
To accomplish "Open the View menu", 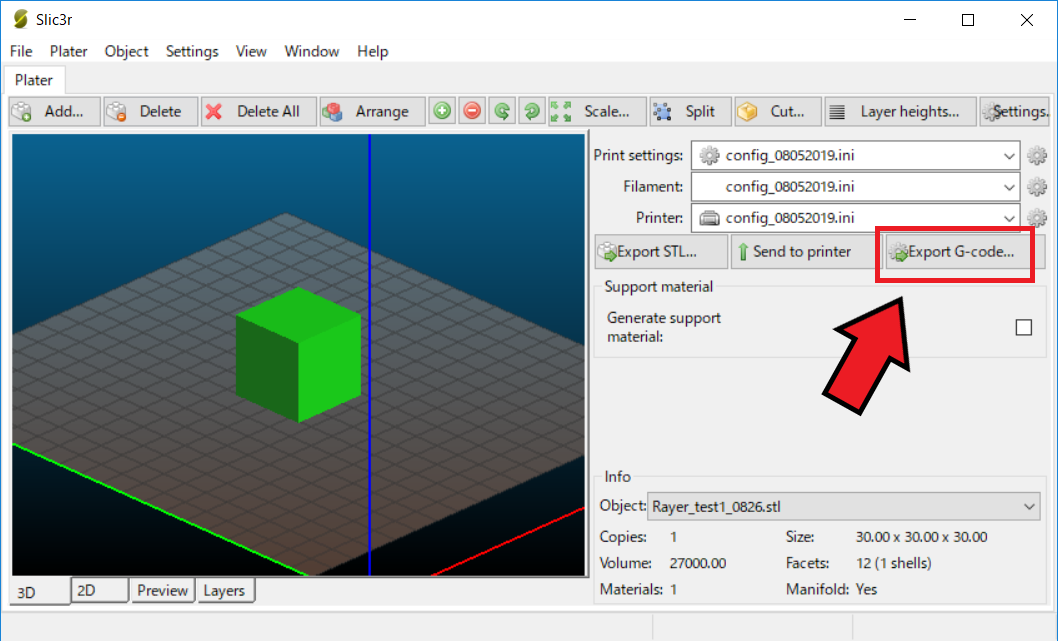I will click(251, 51).
